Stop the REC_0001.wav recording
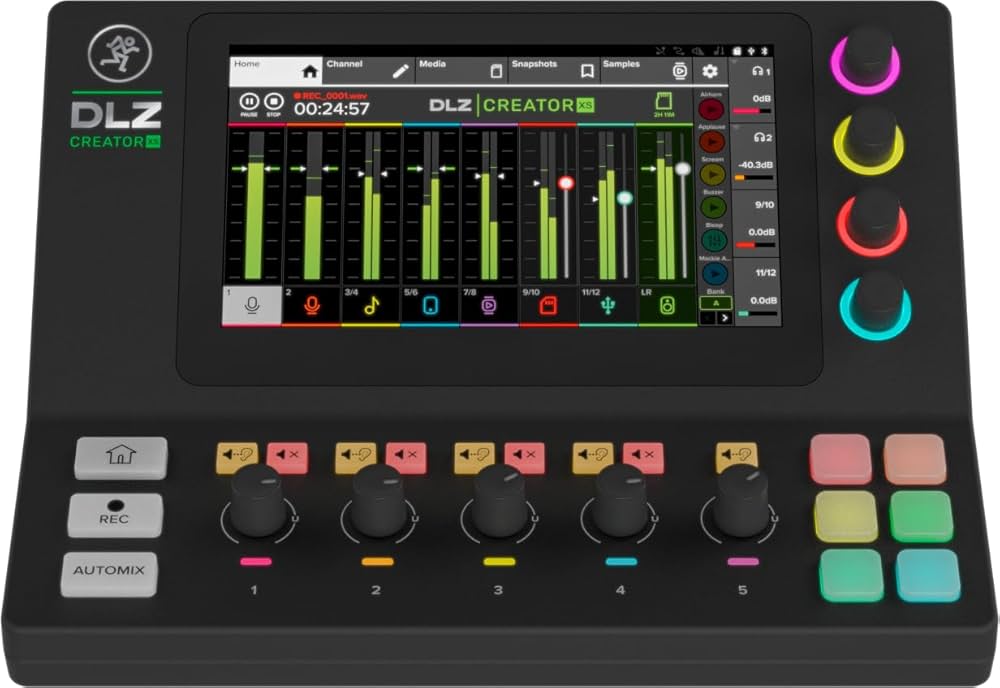This screenshot has width=1000, height=688. pyautogui.click(x=273, y=101)
